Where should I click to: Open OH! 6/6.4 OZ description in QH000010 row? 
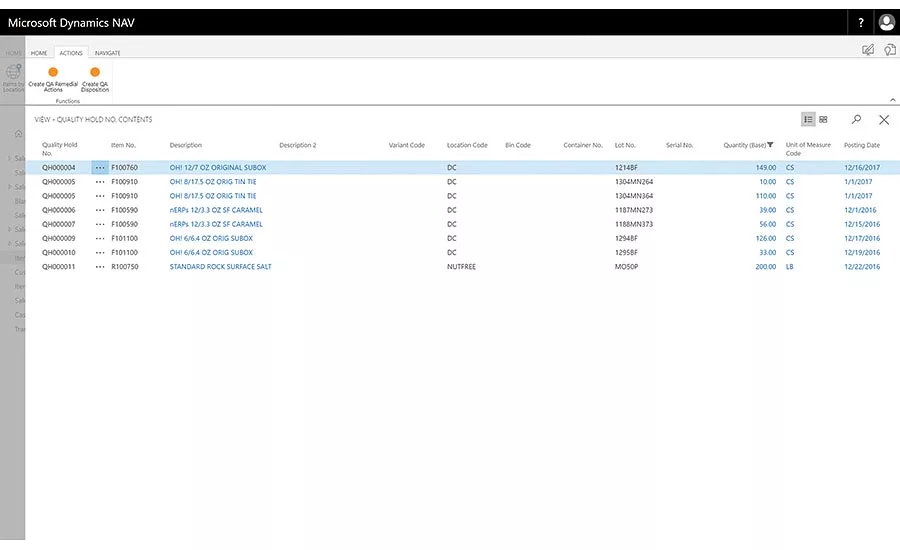point(211,253)
